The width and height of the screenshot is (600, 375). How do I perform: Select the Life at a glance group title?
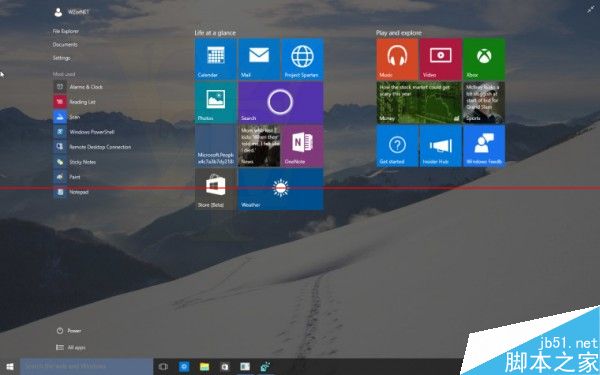pyautogui.click(x=215, y=33)
